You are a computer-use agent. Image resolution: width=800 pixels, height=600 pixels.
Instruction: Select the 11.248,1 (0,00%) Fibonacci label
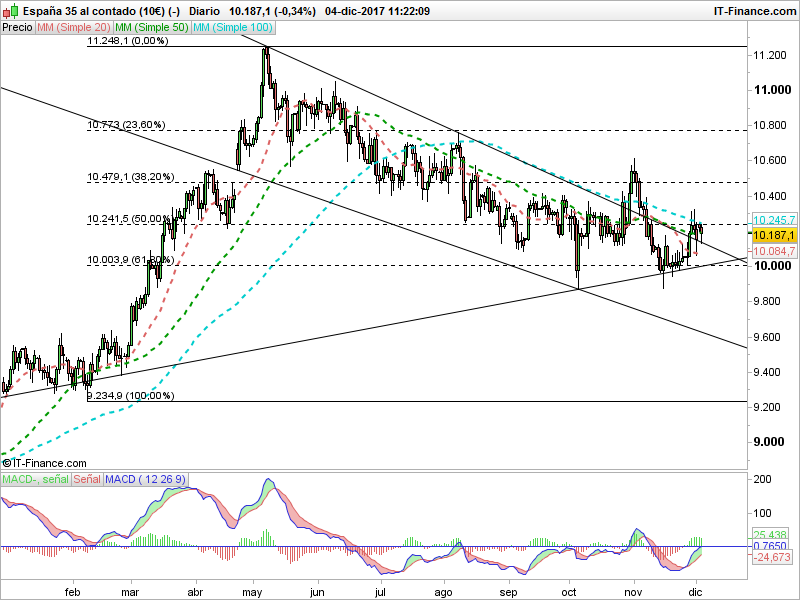coord(128,41)
